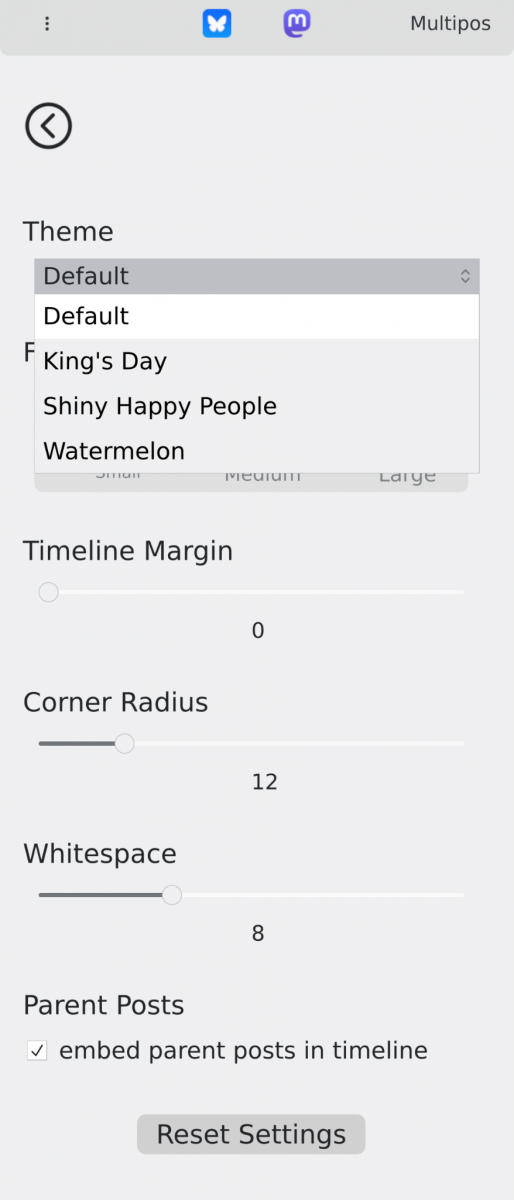Open the three-dot overflow menu
Image resolution: width=514 pixels, height=1200 pixels.
[47, 24]
